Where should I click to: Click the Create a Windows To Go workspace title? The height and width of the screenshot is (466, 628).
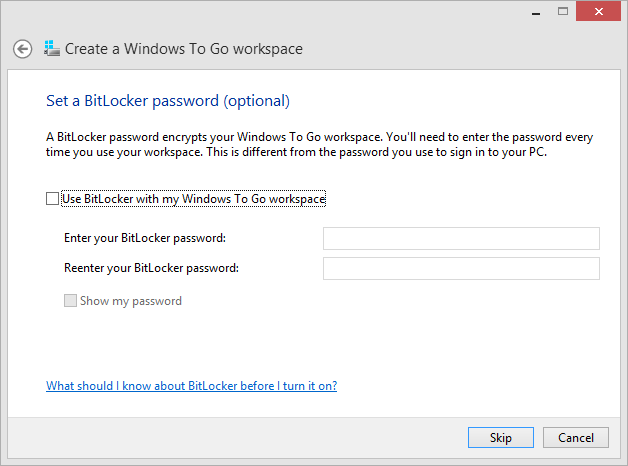point(184,49)
